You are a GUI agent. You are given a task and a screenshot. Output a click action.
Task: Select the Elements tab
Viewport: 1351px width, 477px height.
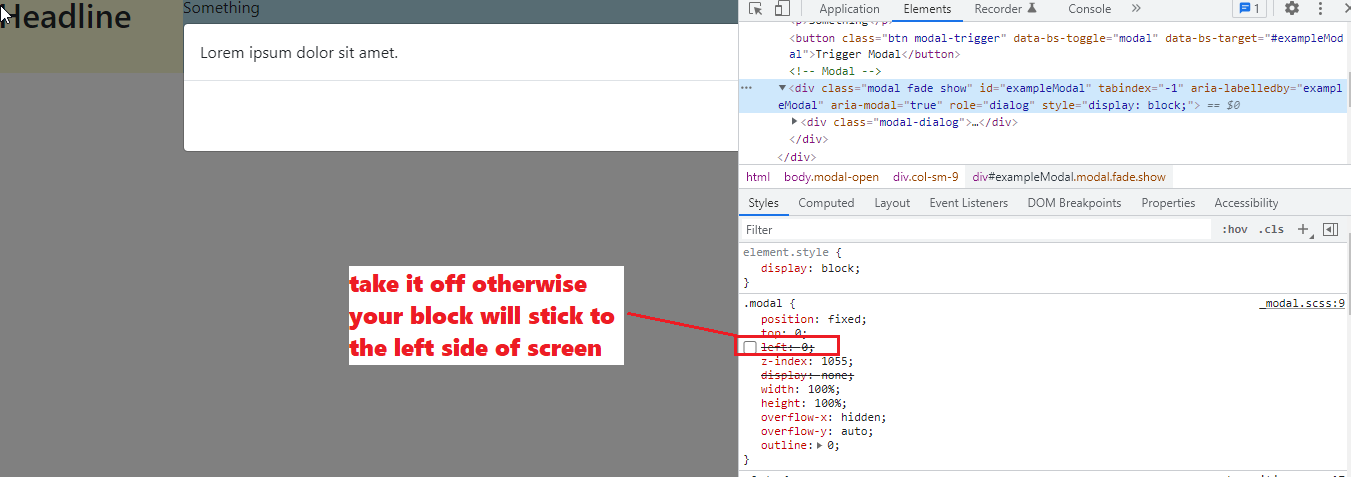coord(927,9)
